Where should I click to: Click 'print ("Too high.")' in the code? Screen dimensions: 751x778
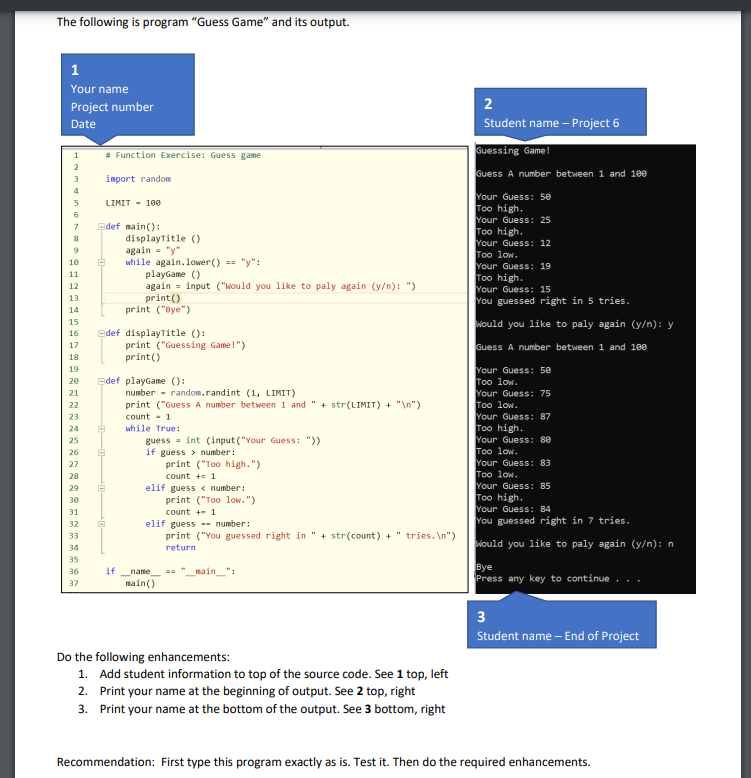tap(213, 464)
